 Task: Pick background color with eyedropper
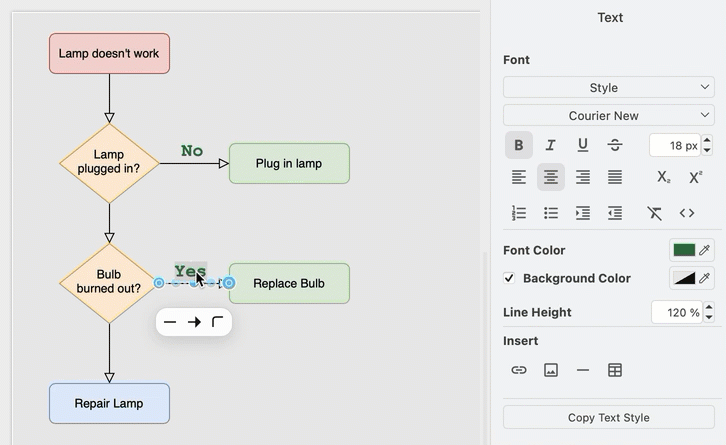pos(704,278)
